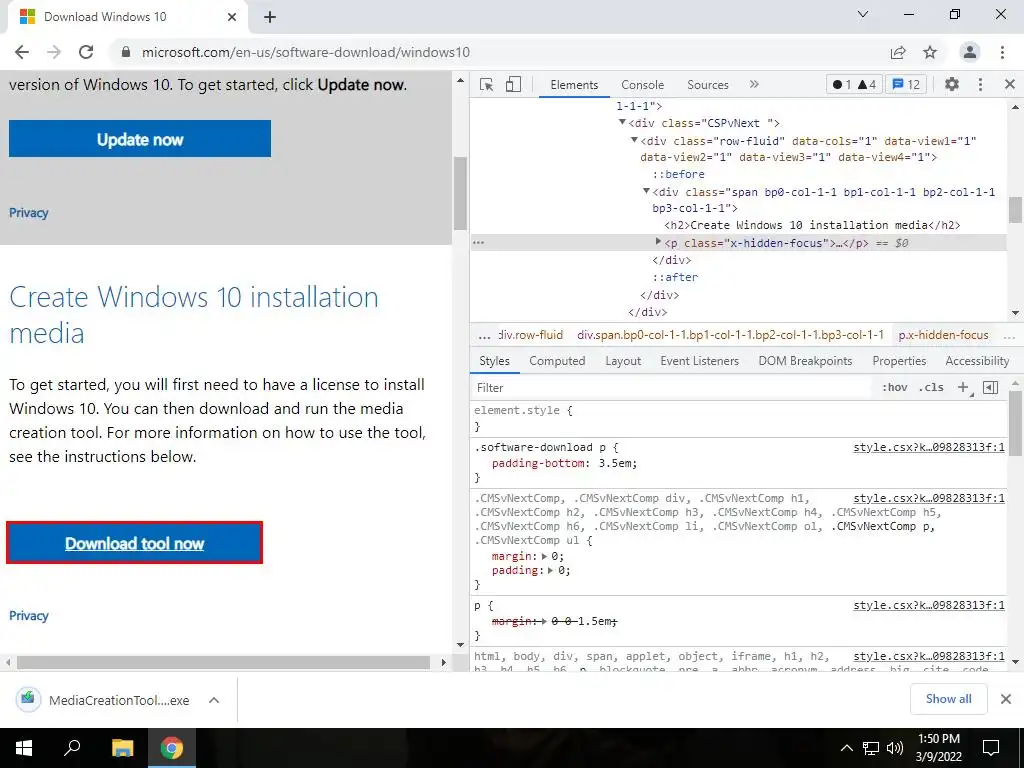Collapse the div class row-fluid node
The image size is (1024, 768).
coord(634,140)
